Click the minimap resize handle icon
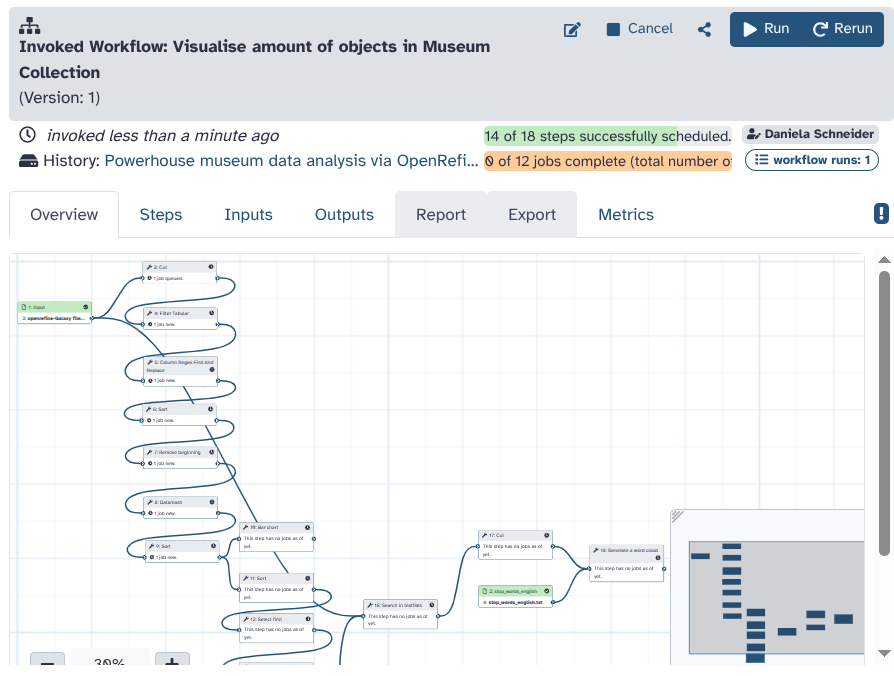The height and width of the screenshot is (676, 894). (677, 516)
